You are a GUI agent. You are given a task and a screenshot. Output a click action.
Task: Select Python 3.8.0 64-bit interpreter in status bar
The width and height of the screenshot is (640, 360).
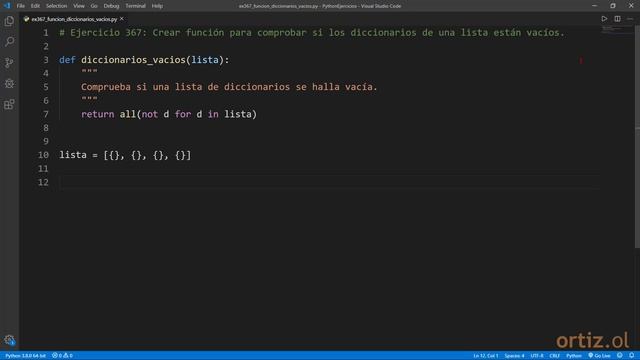(x=25, y=356)
